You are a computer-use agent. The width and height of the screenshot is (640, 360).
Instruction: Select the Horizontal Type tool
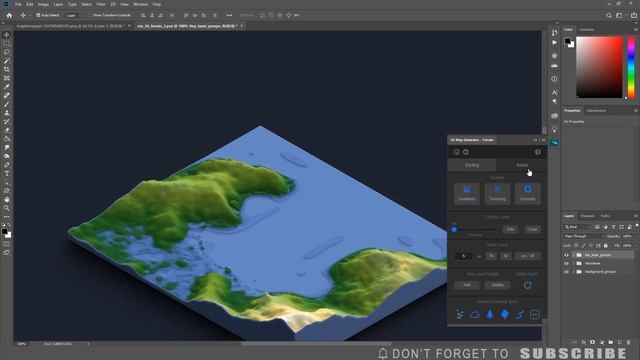tap(7, 174)
